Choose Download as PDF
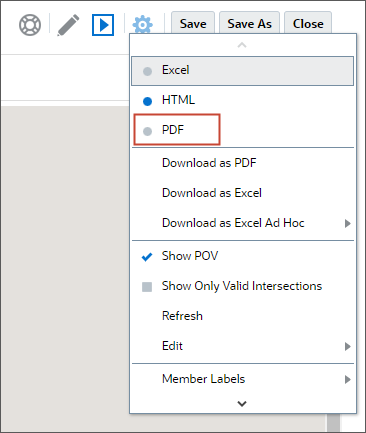 (x=242, y=163)
